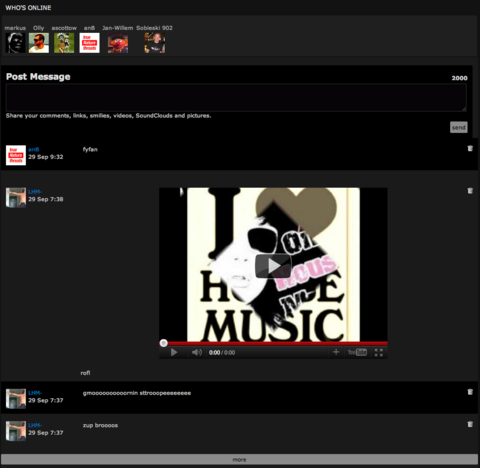Click LHM- avatar beside 'gmooooooooornin' message
This screenshot has height=468, width=480.
pyautogui.click(x=16, y=399)
